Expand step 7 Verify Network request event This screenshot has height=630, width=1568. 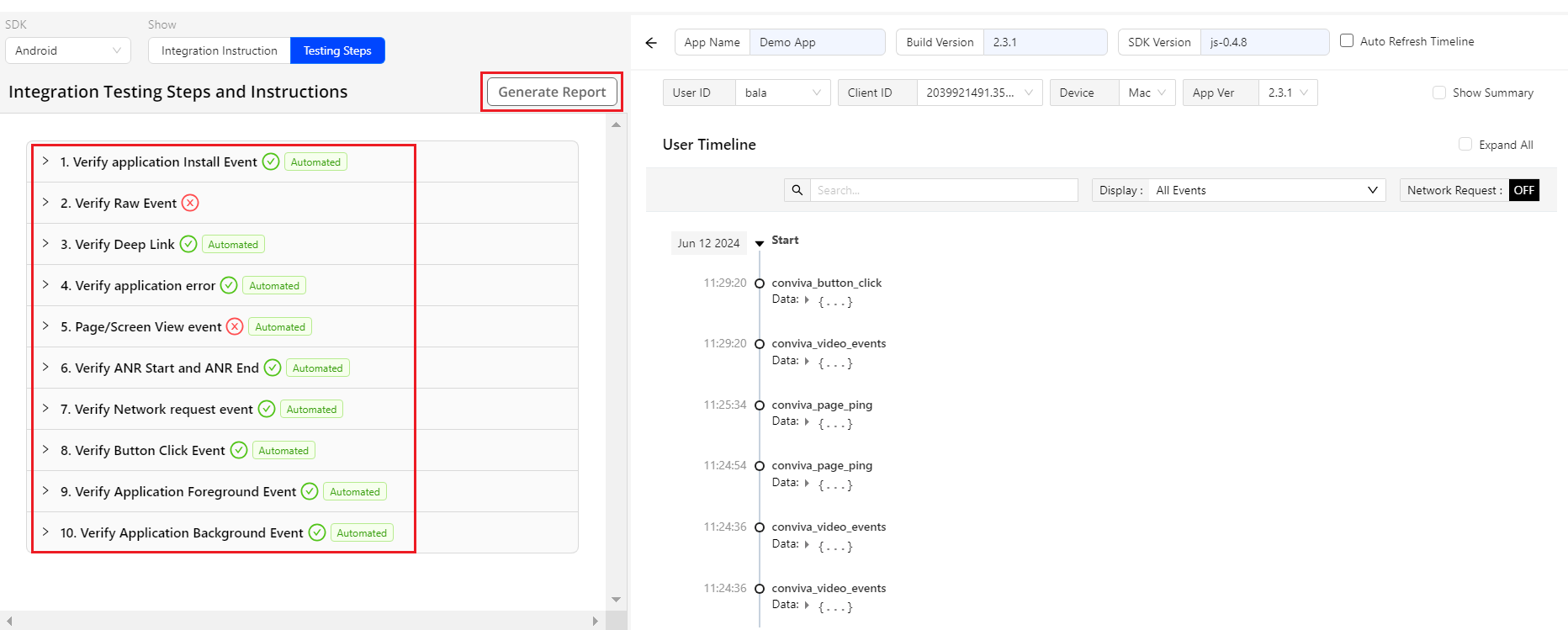click(x=45, y=408)
